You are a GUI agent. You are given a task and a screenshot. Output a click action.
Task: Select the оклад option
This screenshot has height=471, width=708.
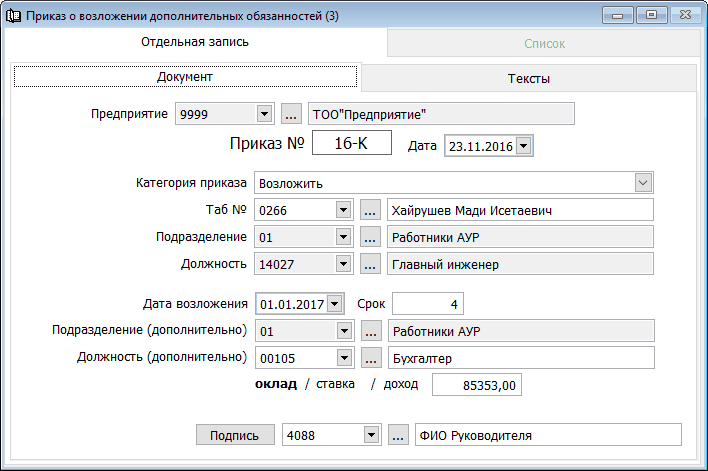(x=276, y=384)
